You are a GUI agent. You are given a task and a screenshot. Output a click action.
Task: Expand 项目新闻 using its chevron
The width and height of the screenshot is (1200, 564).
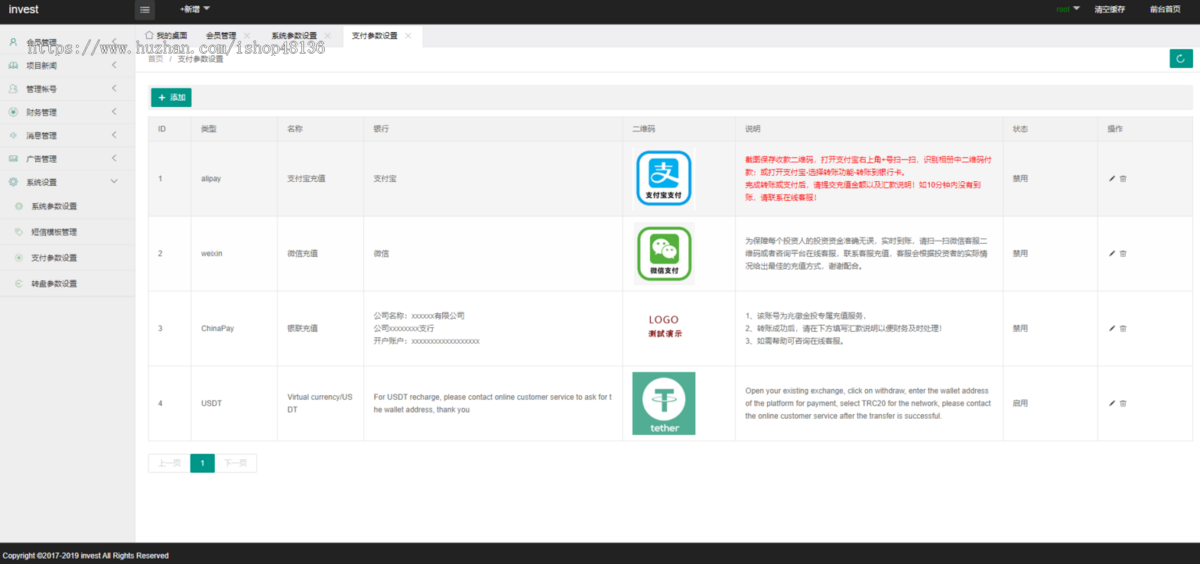(114, 65)
